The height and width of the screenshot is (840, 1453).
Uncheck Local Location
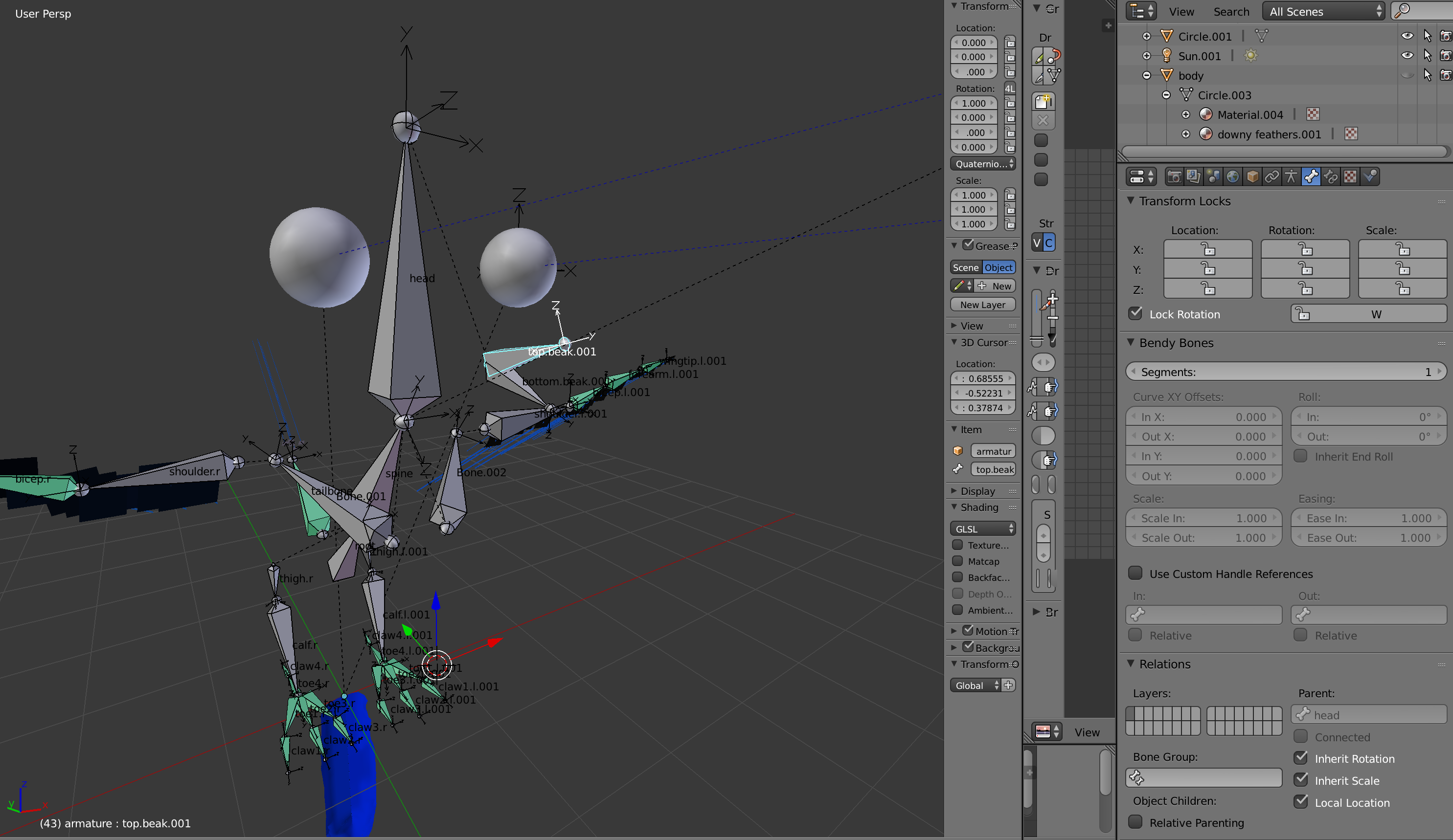[x=1300, y=802]
